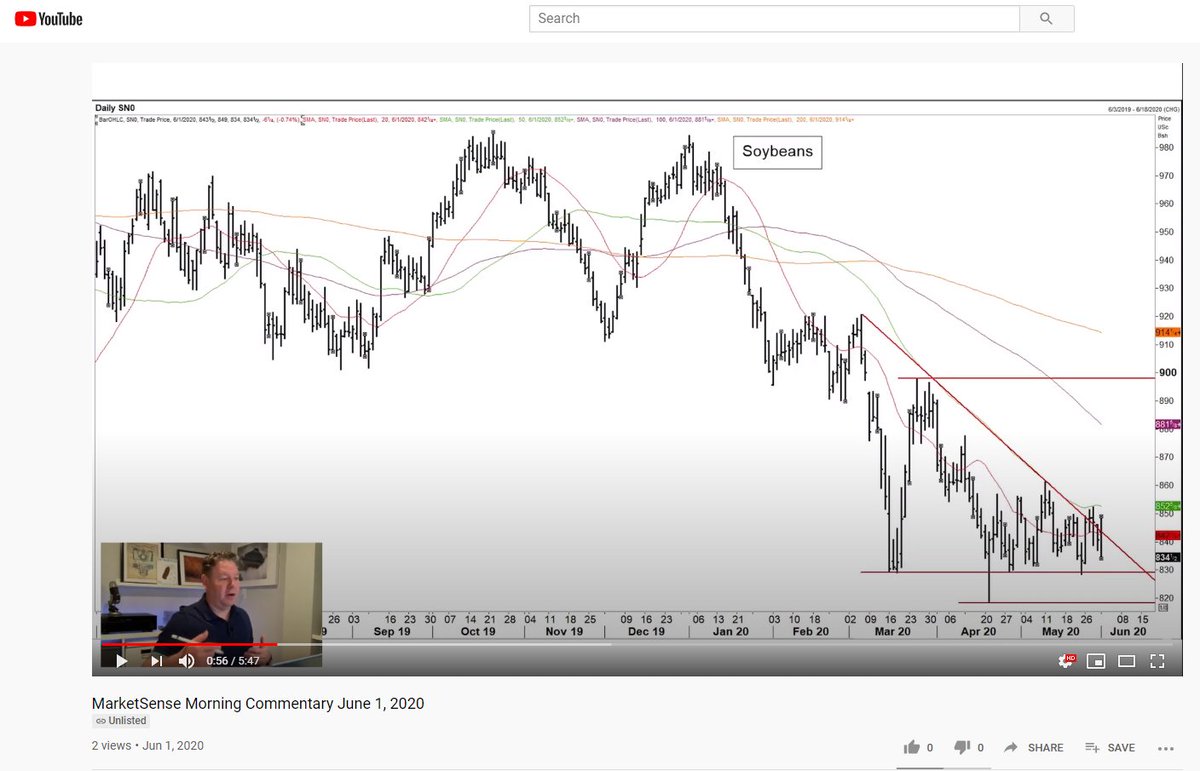Mute the video volume speaker icon
Viewport: 1200px width, 771px height.
click(x=187, y=661)
